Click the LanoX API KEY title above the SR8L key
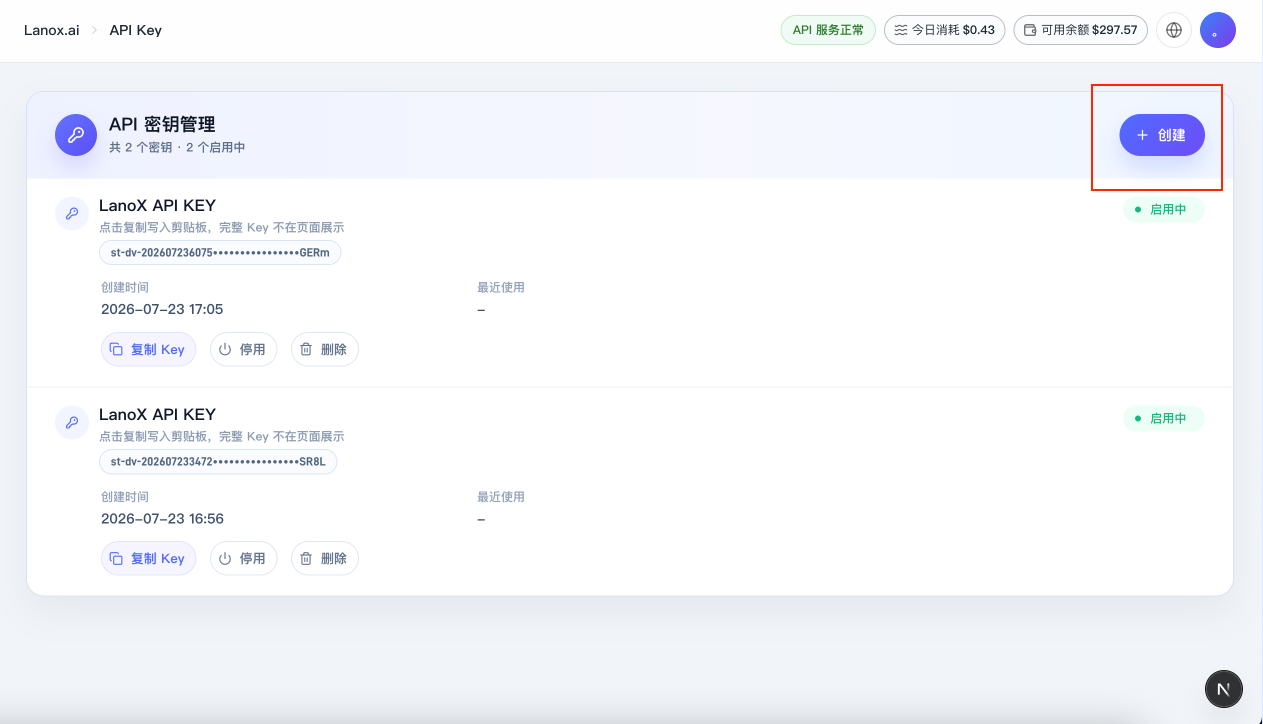Screen dimensions: 1263x724 (x=157, y=414)
